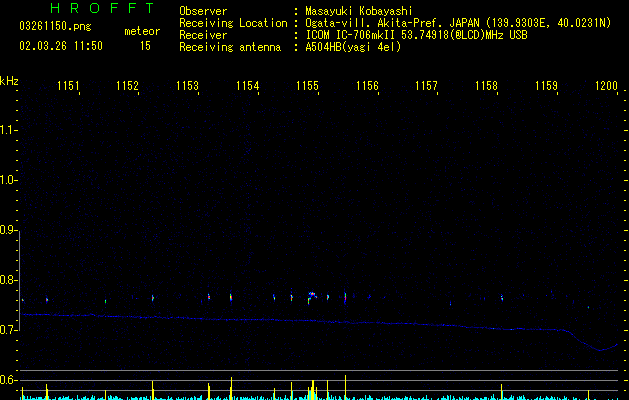This screenshot has height=400, width=629.
Task: Select antenna value A504HB(yagi 4el)
Action: (353, 47)
